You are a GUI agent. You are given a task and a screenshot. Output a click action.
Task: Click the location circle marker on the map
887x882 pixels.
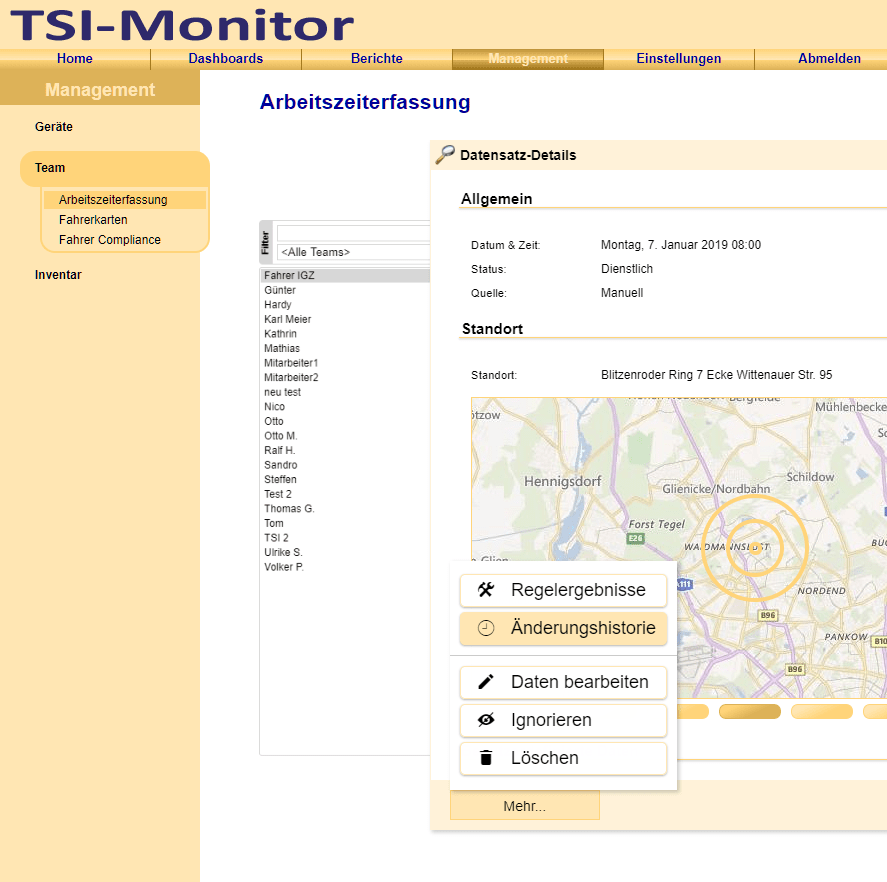(x=755, y=548)
